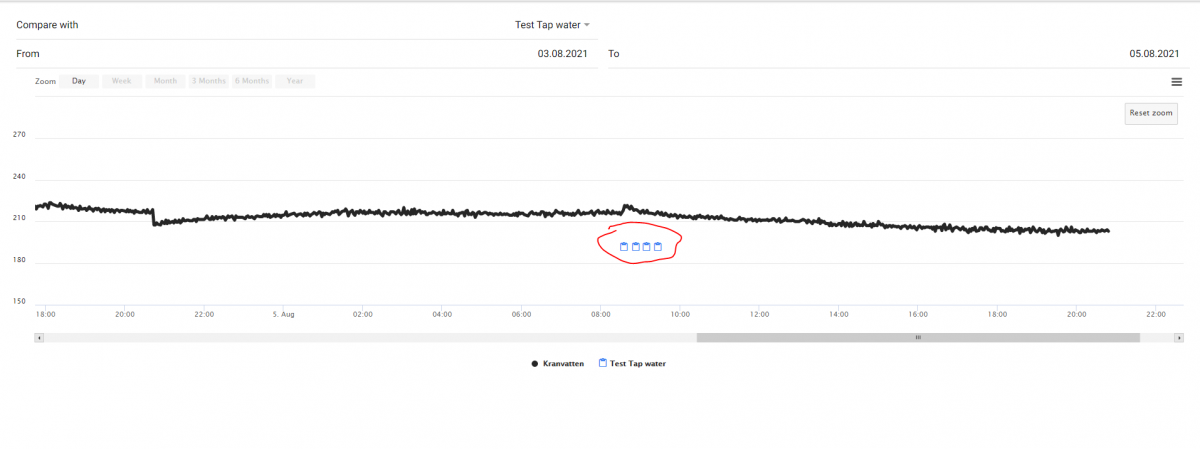This screenshot has width=1200, height=449.
Task: Click the 'Compare with' label
Action: click(47, 24)
